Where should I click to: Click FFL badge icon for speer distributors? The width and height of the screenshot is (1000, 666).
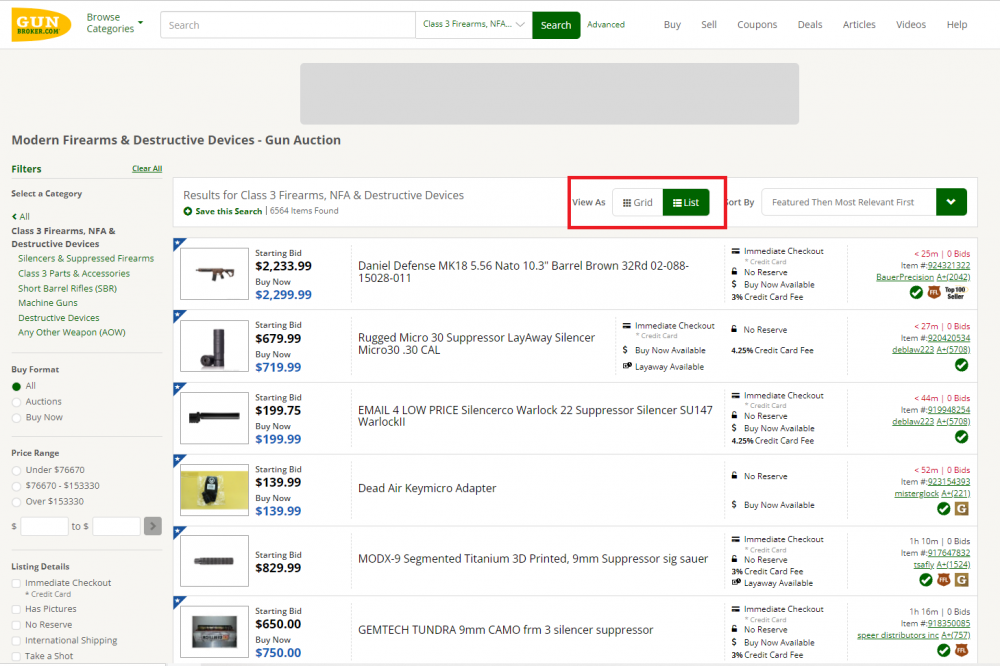click(x=962, y=650)
